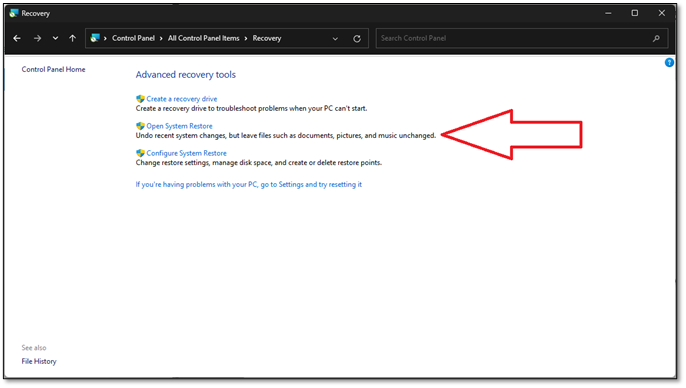Image resolution: width=686 pixels, height=388 pixels.
Task: Click shield icon beside Configure System Restore
Action: [140, 153]
